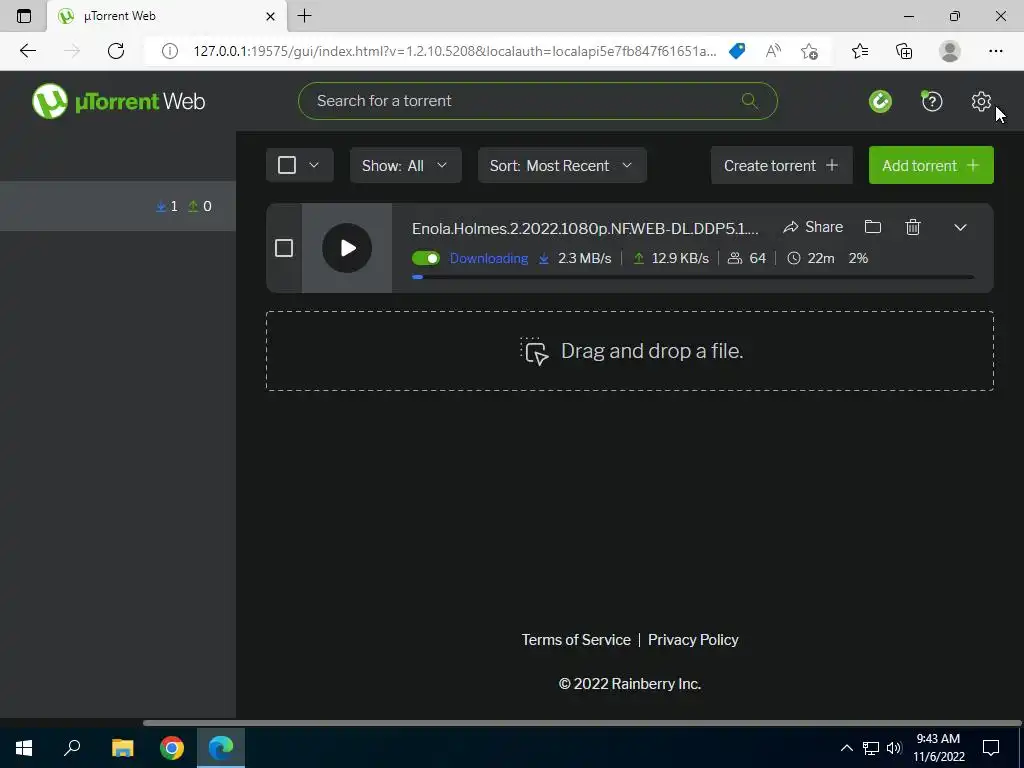Share the Enola Holmes torrent
This screenshot has width=1024, height=768.
813,227
